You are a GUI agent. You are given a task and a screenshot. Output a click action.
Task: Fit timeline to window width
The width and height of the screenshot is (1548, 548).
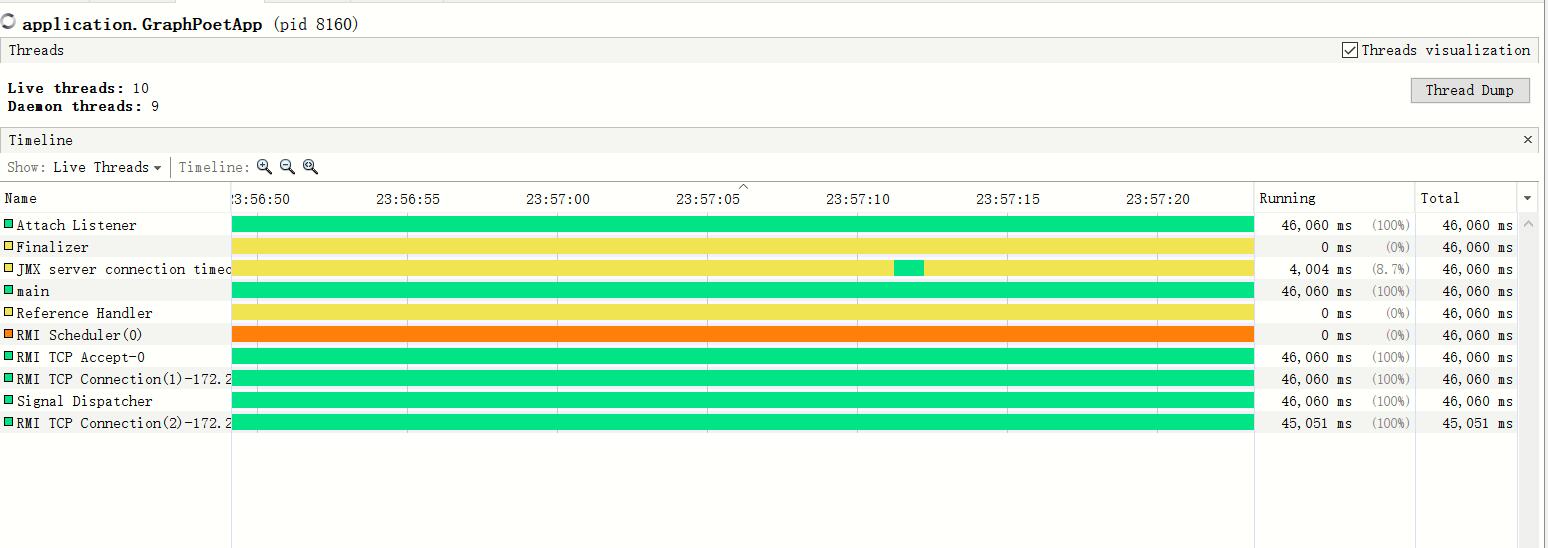(310, 167)
